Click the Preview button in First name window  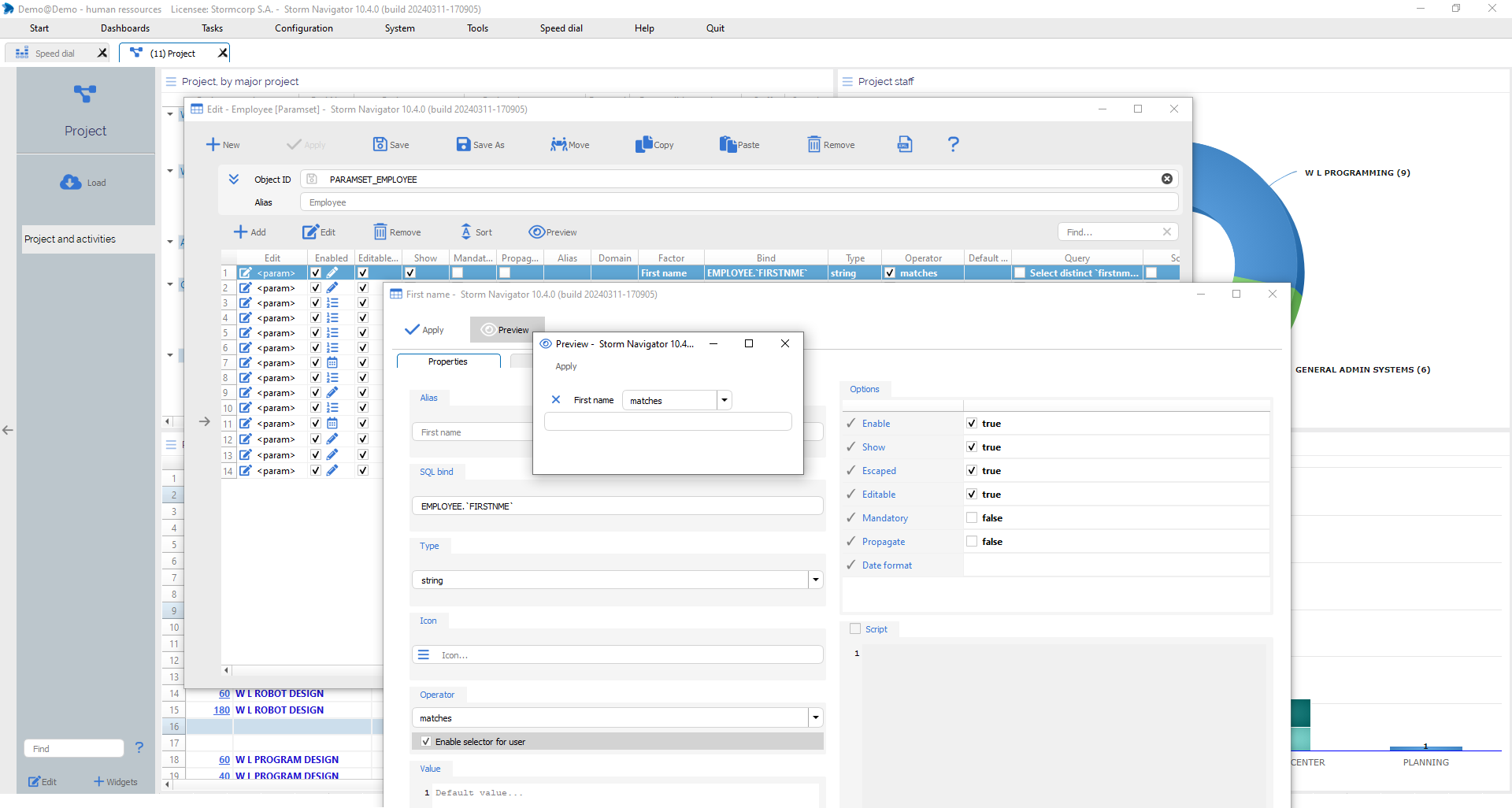506,329
